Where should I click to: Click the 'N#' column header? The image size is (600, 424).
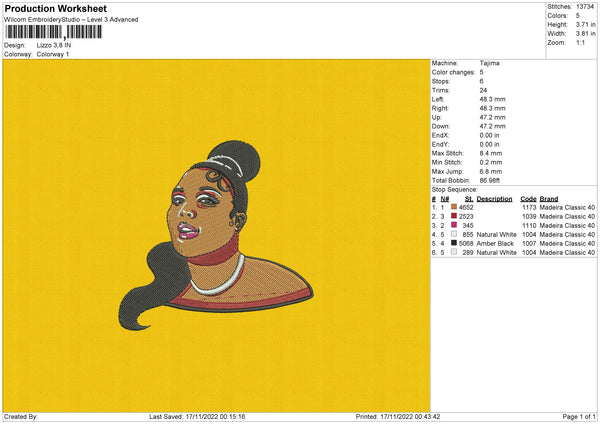pos(445,199)
